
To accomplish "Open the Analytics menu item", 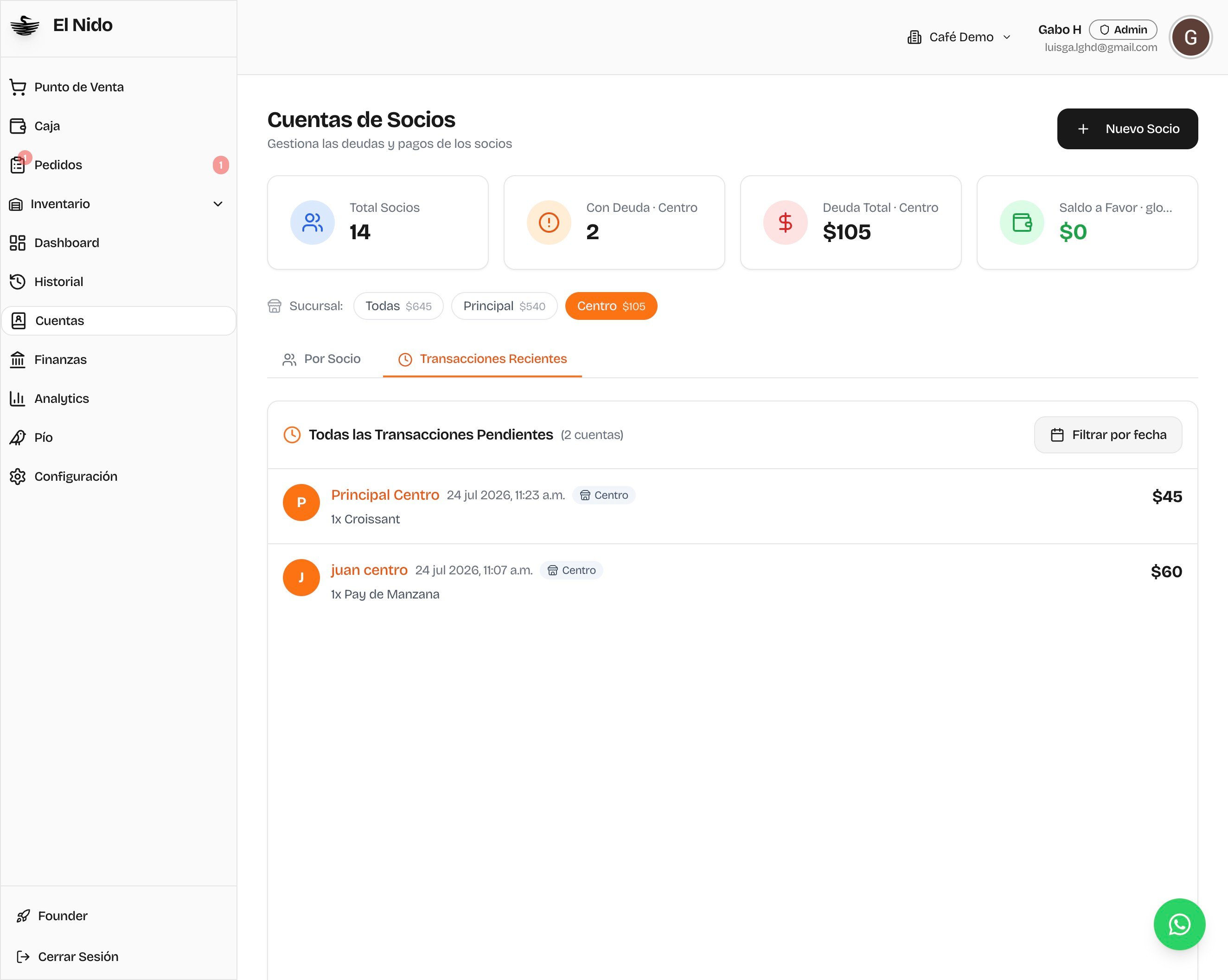I will coord(118,399).
